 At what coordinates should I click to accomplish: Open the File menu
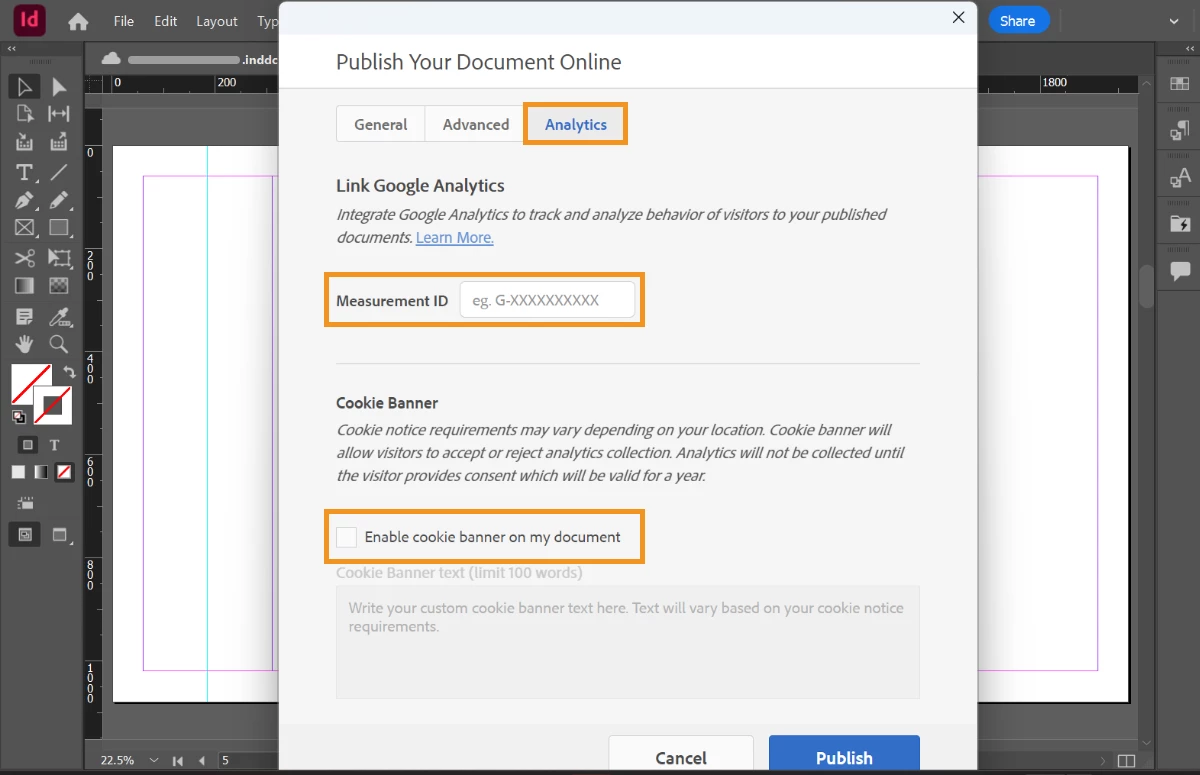(124, 21)
